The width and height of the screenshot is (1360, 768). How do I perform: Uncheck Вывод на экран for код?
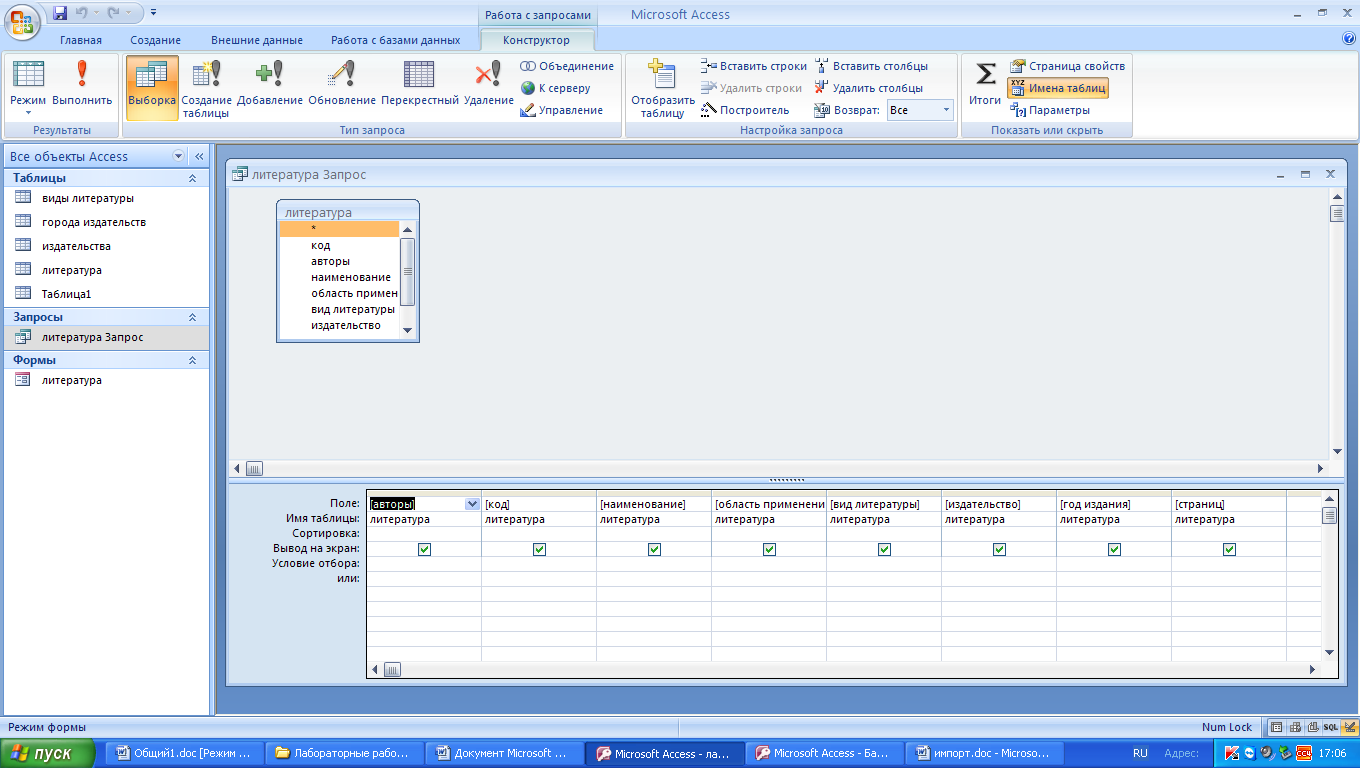coord(539,549)
